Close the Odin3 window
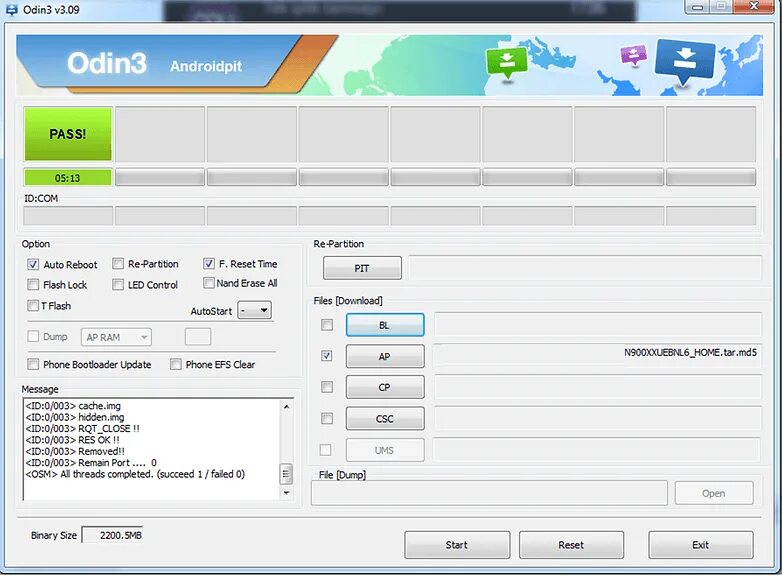Viewport: 782px width, 576px height. click(754, 6)
